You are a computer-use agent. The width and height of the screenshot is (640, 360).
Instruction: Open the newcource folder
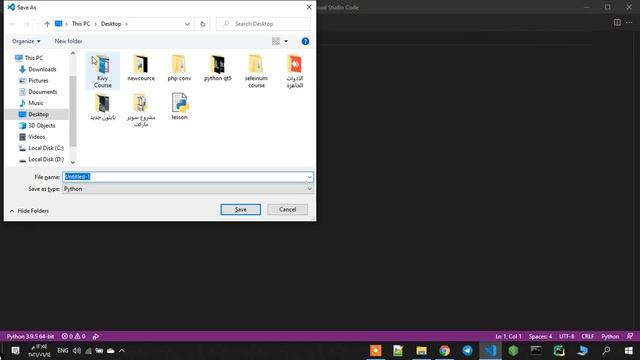pos(141,68)
